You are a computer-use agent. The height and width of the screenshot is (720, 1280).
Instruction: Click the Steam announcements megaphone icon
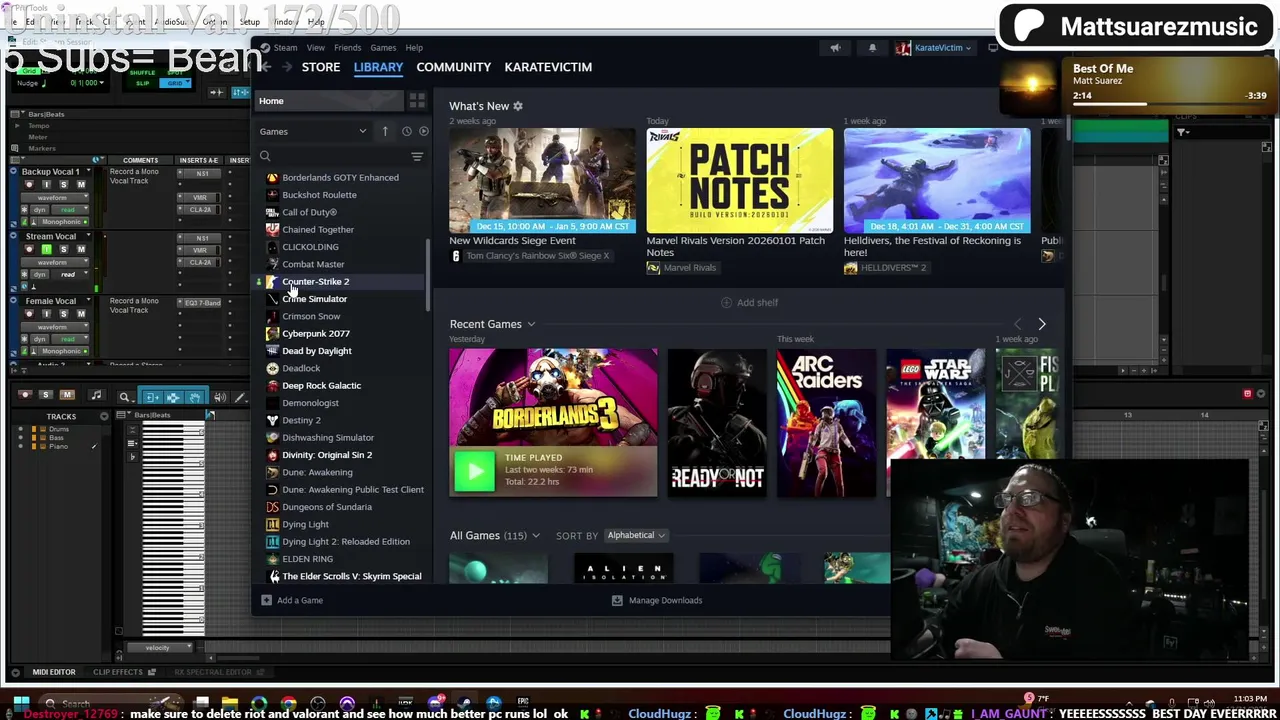(x=835, y=47)
